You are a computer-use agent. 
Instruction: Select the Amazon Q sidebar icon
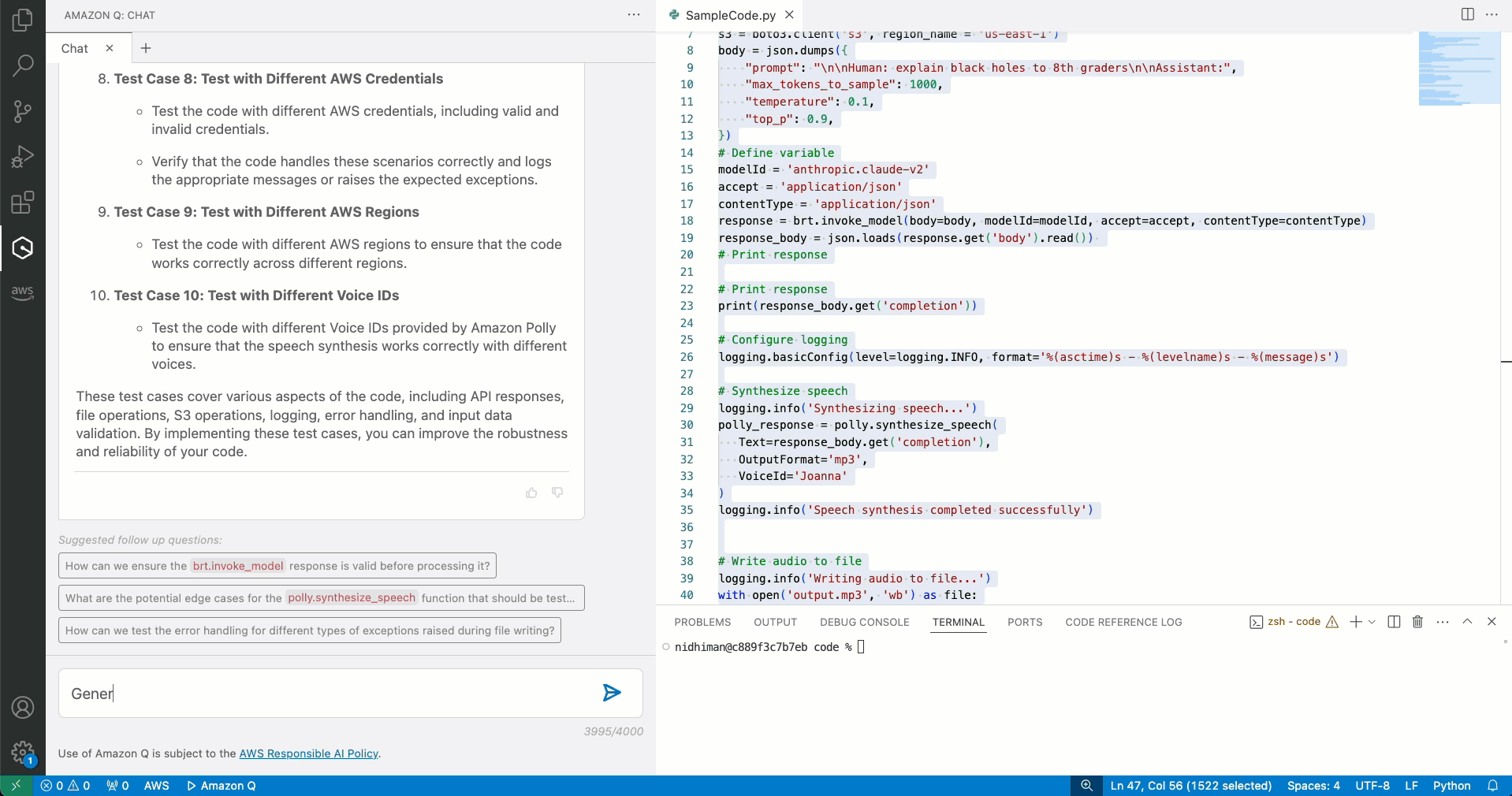pyautogui.click(x=22, y=247)
